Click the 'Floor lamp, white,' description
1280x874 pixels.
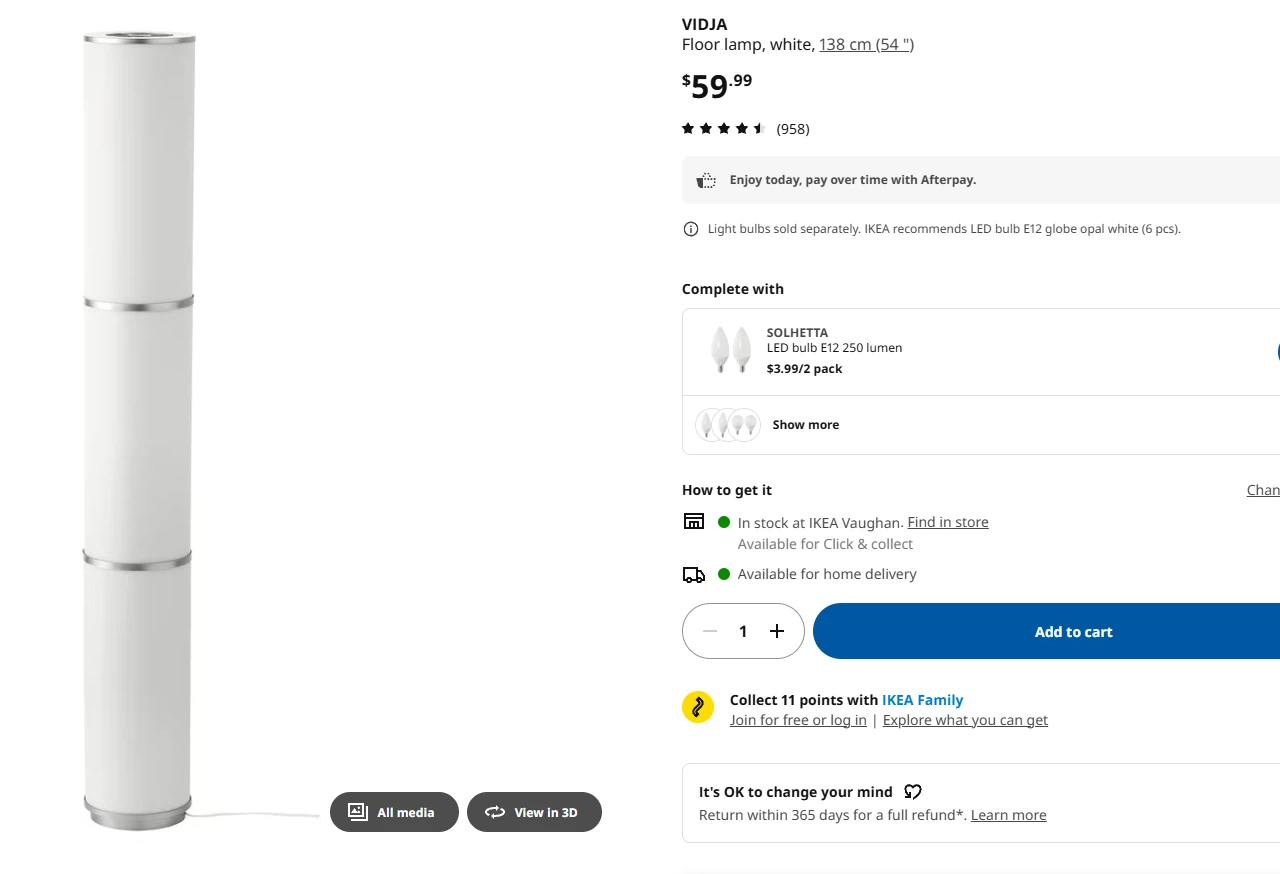[748, 44]
